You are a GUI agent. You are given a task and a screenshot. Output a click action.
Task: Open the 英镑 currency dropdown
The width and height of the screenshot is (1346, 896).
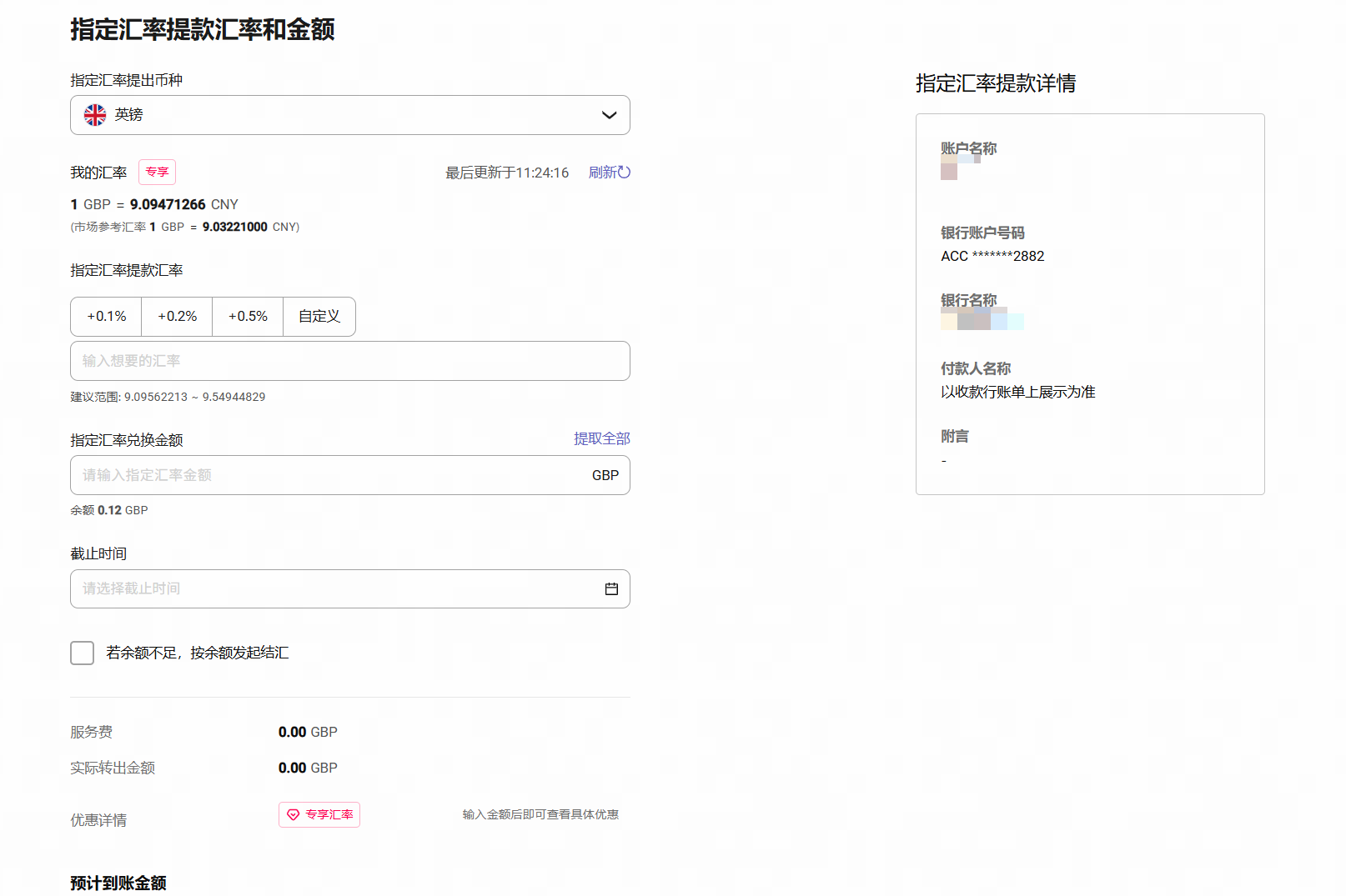coord(349,115)
